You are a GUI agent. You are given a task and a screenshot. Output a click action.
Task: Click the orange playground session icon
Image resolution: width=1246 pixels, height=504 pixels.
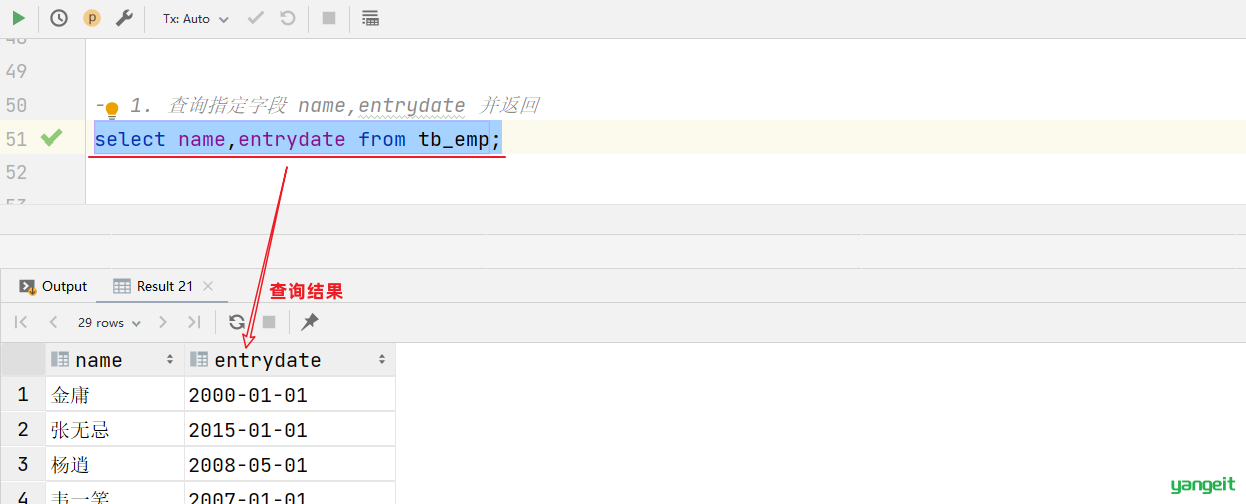(x=92, y=18)
